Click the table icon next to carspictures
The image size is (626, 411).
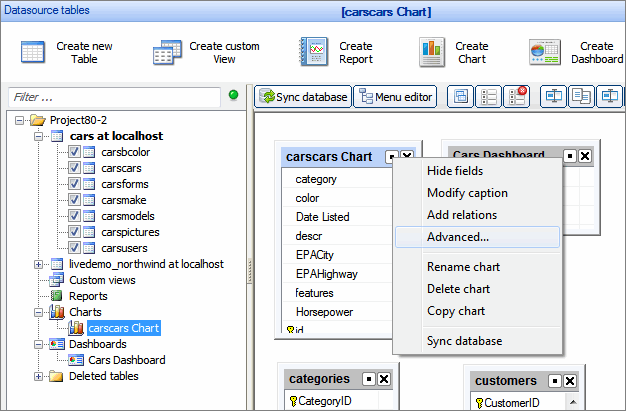click(89, 232)
